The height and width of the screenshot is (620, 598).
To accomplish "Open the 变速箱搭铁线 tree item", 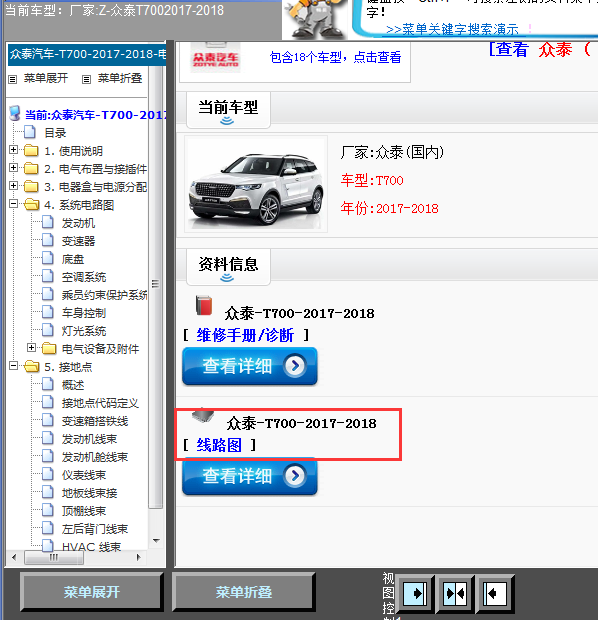I will pyautogui.click(x=95, y=421).
